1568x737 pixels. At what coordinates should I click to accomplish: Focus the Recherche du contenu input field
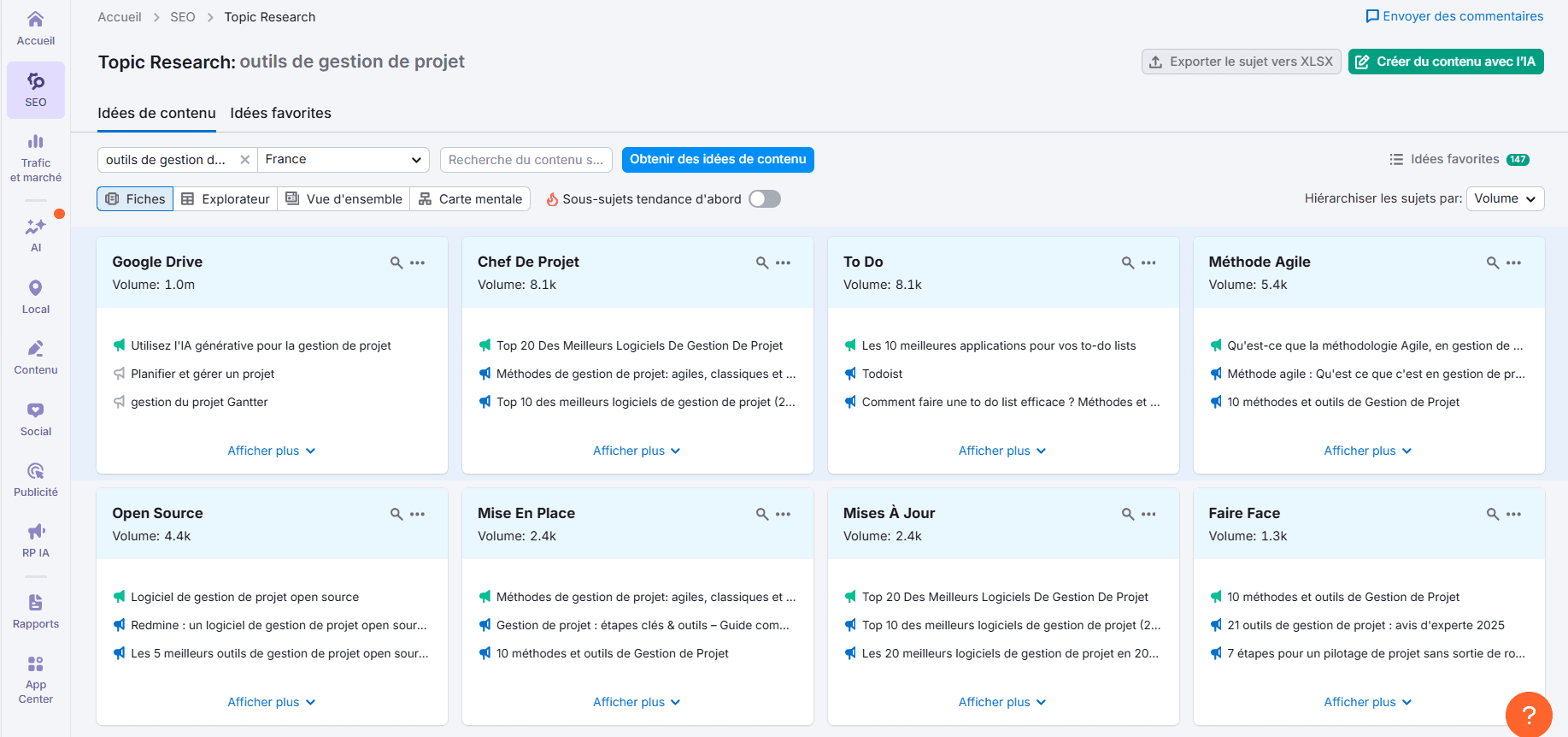click(x=526, y=160)
